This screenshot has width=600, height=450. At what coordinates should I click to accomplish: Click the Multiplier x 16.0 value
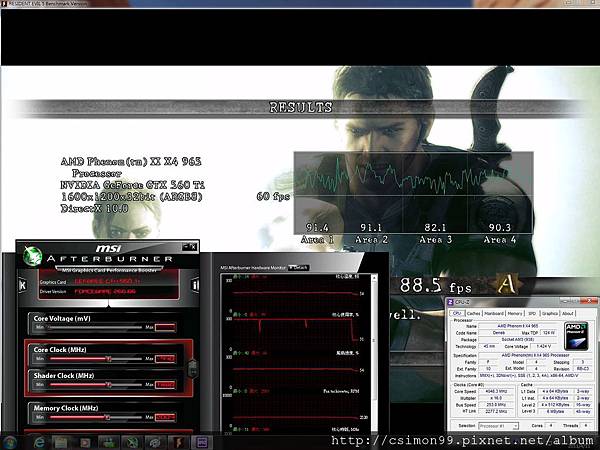tap(496, 398)
